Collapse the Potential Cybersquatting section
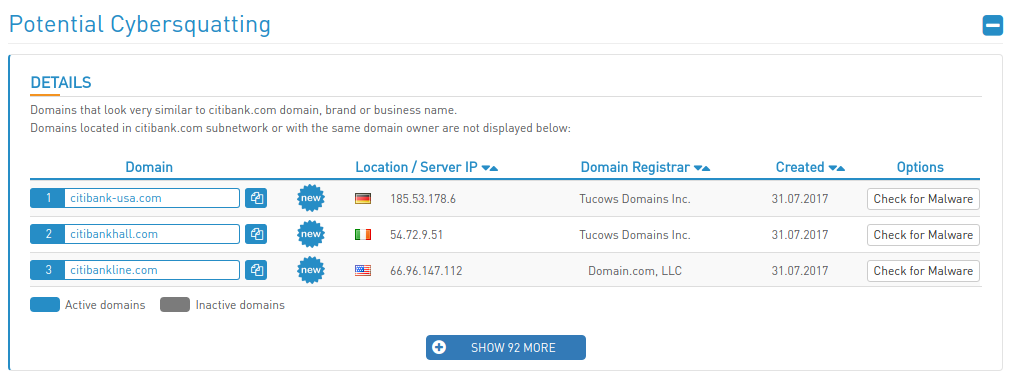The image size is (1014, 386). click(993, 25)
